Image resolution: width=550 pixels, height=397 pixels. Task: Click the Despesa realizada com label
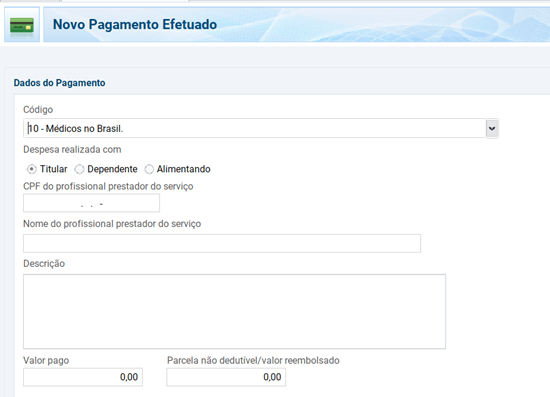72,149
